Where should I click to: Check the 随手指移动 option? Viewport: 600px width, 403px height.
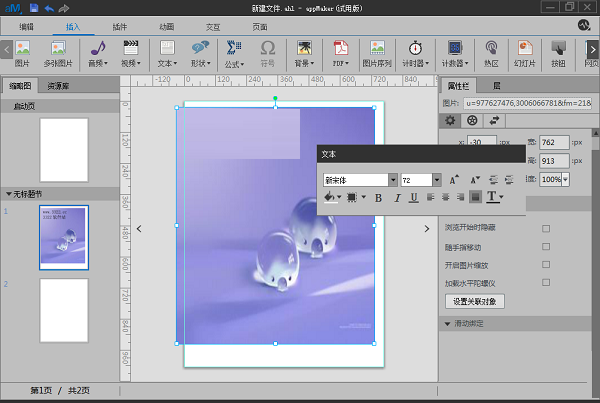(546, 246)
